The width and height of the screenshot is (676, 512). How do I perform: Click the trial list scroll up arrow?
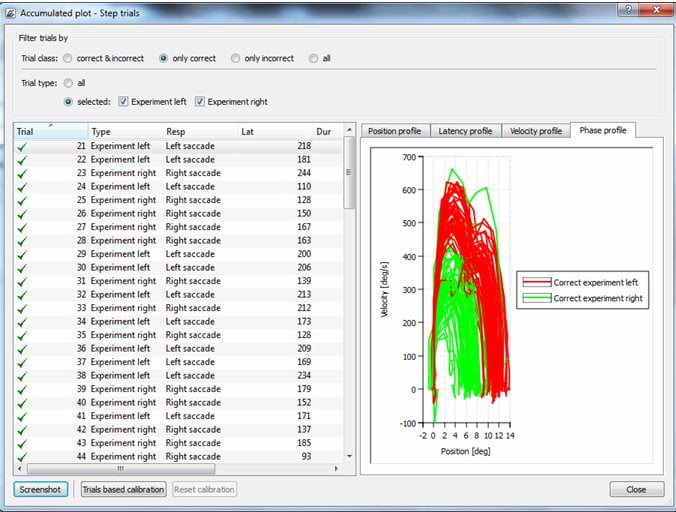click(x=349, y=130)
